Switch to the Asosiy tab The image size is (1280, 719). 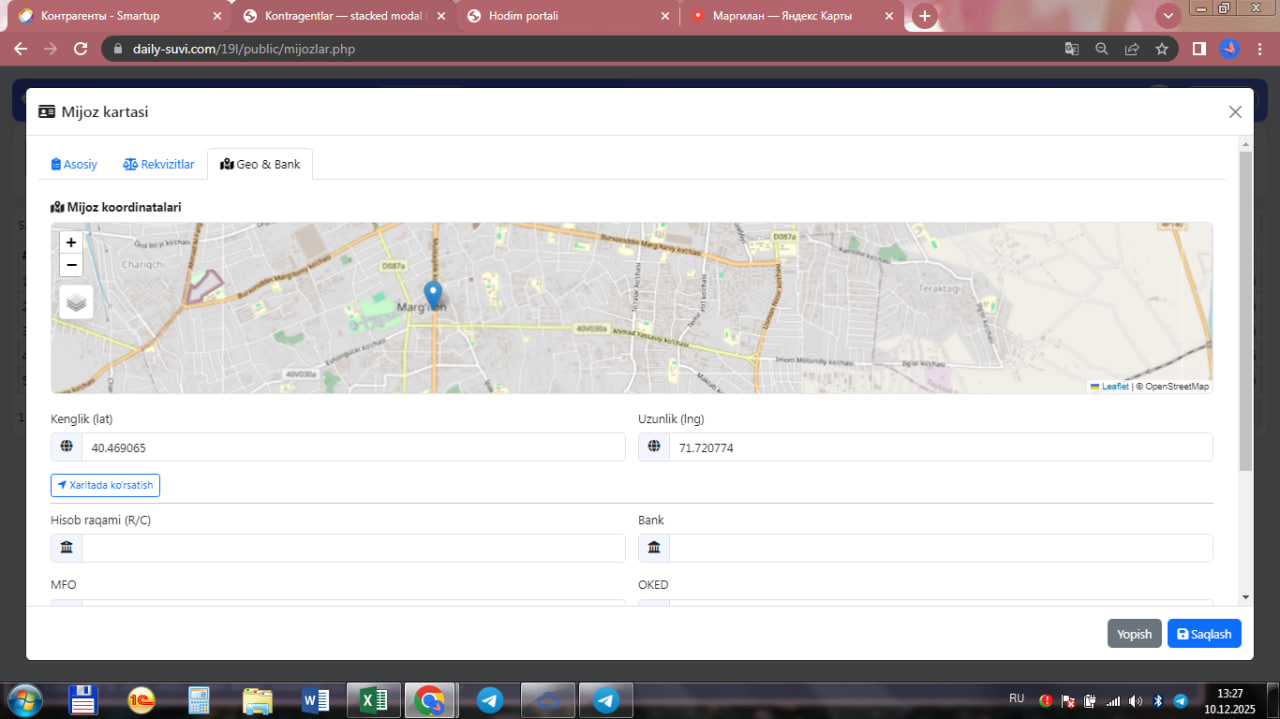pos(74,164)
